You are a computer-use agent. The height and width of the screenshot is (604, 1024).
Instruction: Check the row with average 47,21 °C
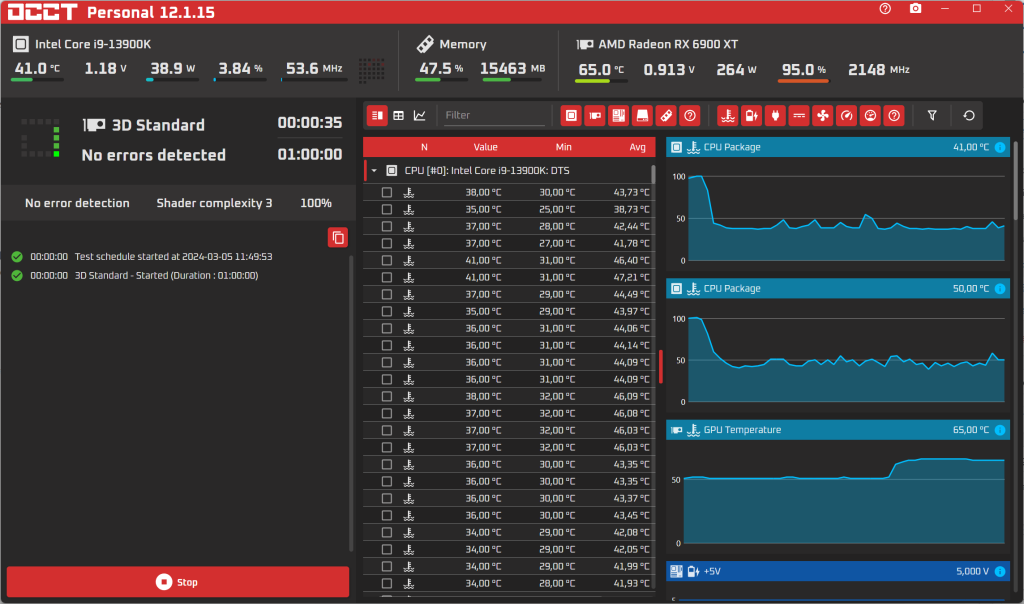(x=387, y=278)
